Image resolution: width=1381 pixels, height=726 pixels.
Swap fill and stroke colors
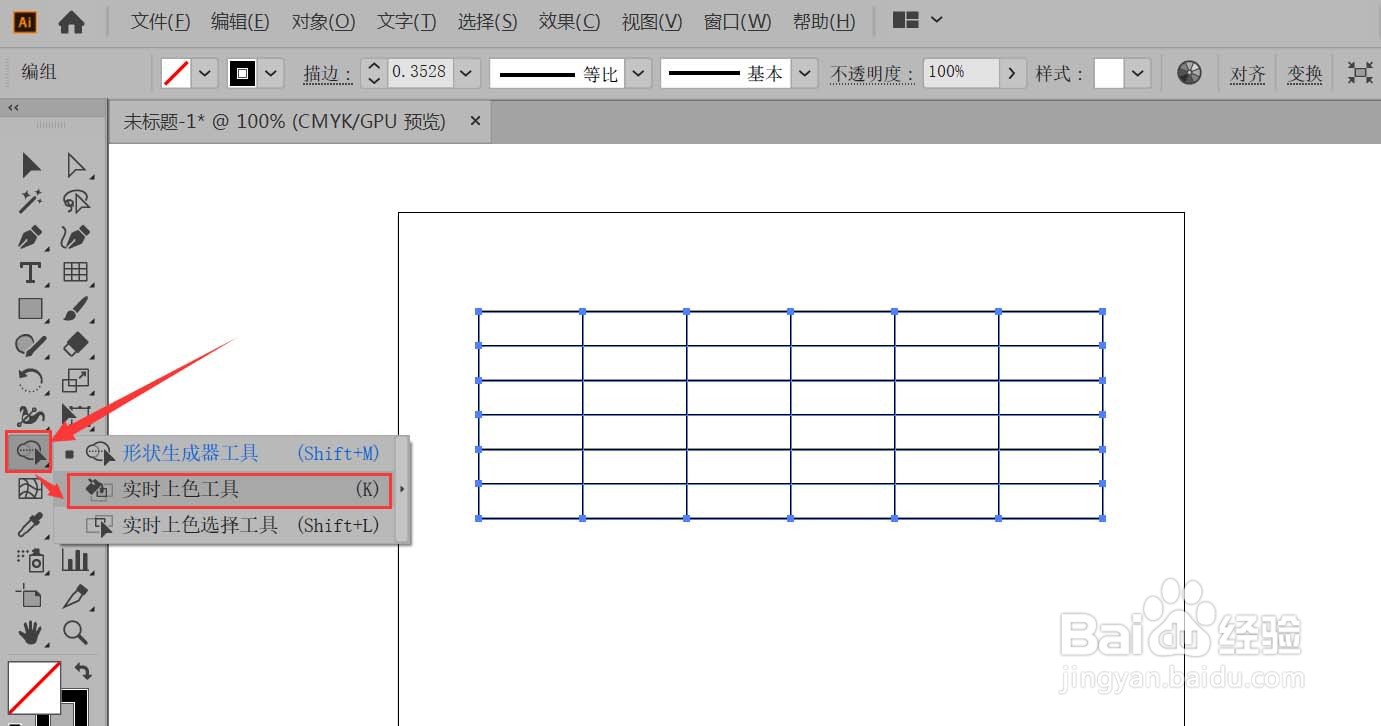click(x=83, y=673)
